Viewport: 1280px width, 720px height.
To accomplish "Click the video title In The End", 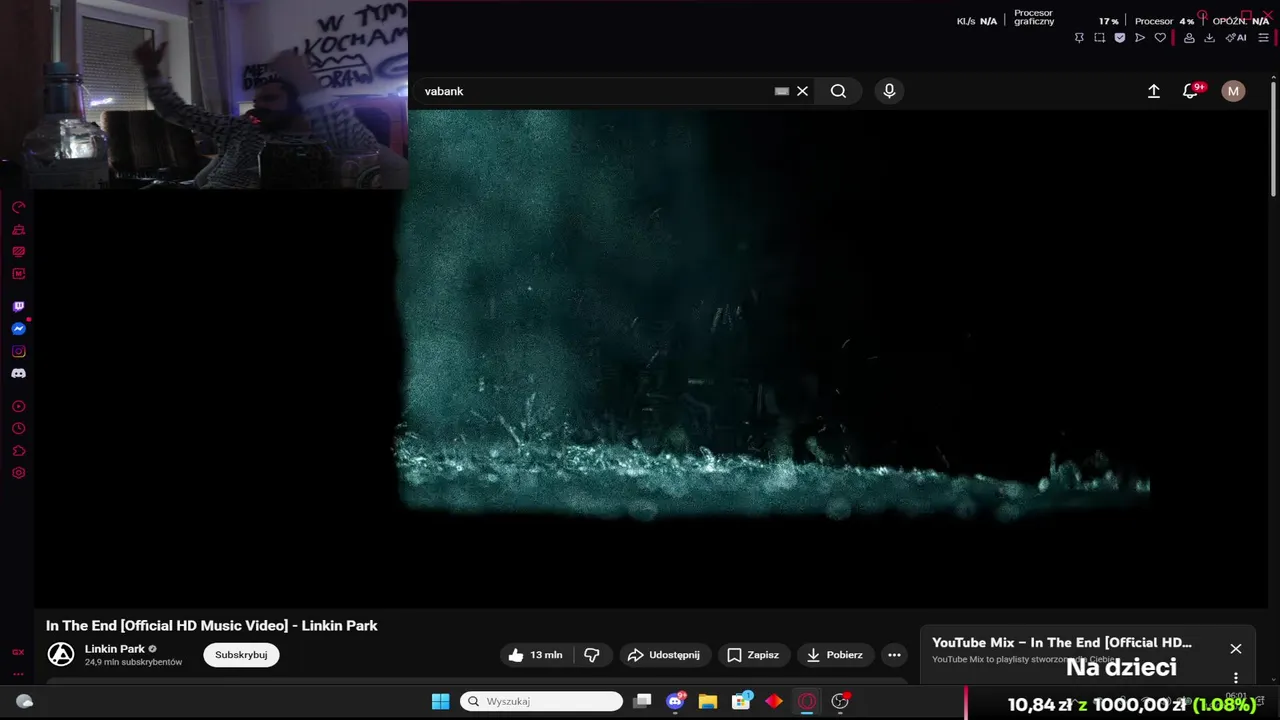I will pos(212,626).
